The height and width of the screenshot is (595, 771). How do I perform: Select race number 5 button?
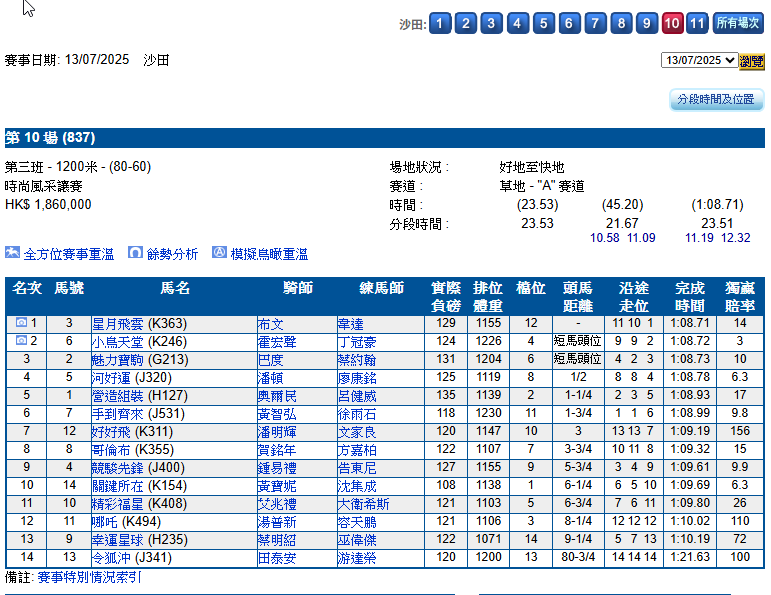click(543, 23)
